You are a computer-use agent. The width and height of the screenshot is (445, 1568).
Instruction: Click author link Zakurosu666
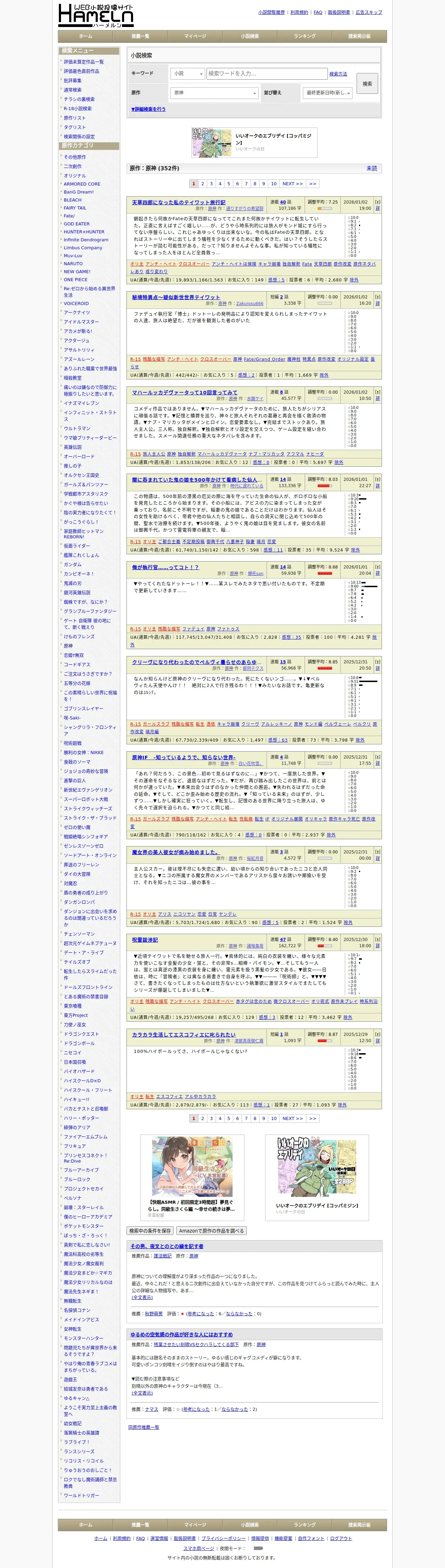(250, 303)
